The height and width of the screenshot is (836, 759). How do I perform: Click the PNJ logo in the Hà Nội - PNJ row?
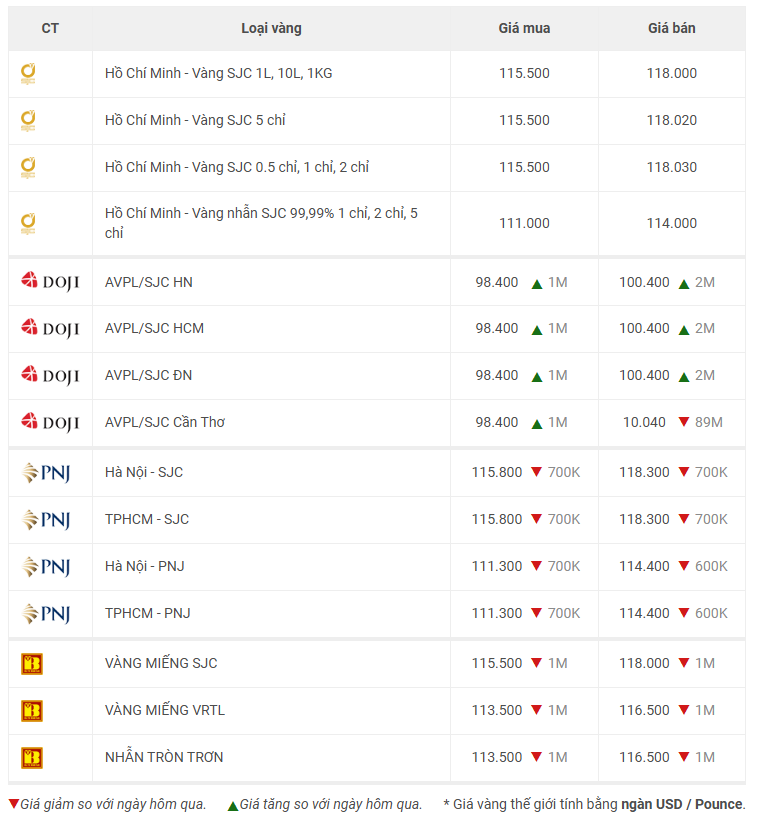pyautogui.click(x=46, y=567)
